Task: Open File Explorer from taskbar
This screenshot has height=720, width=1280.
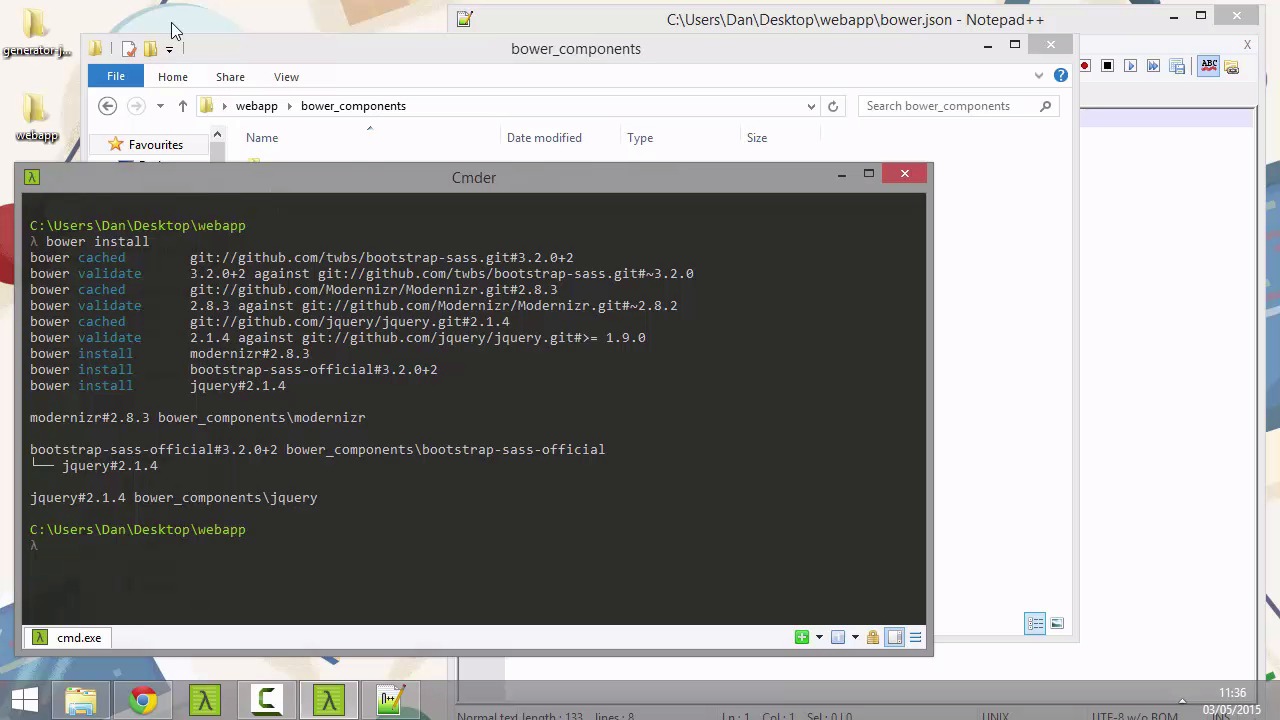Action: [x=81, y=700]
